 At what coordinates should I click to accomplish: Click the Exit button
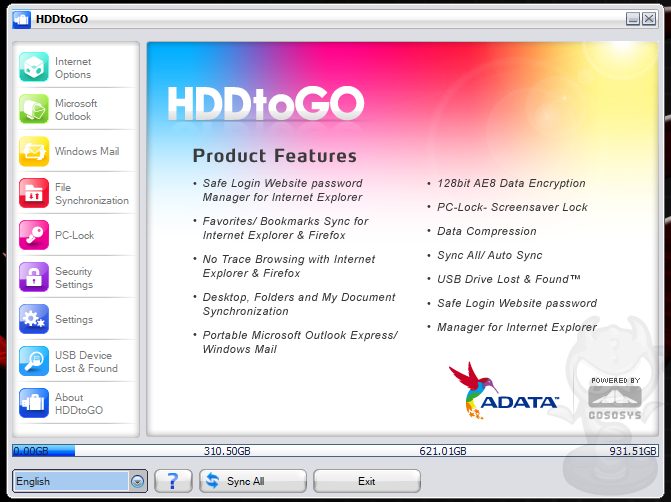367,481
